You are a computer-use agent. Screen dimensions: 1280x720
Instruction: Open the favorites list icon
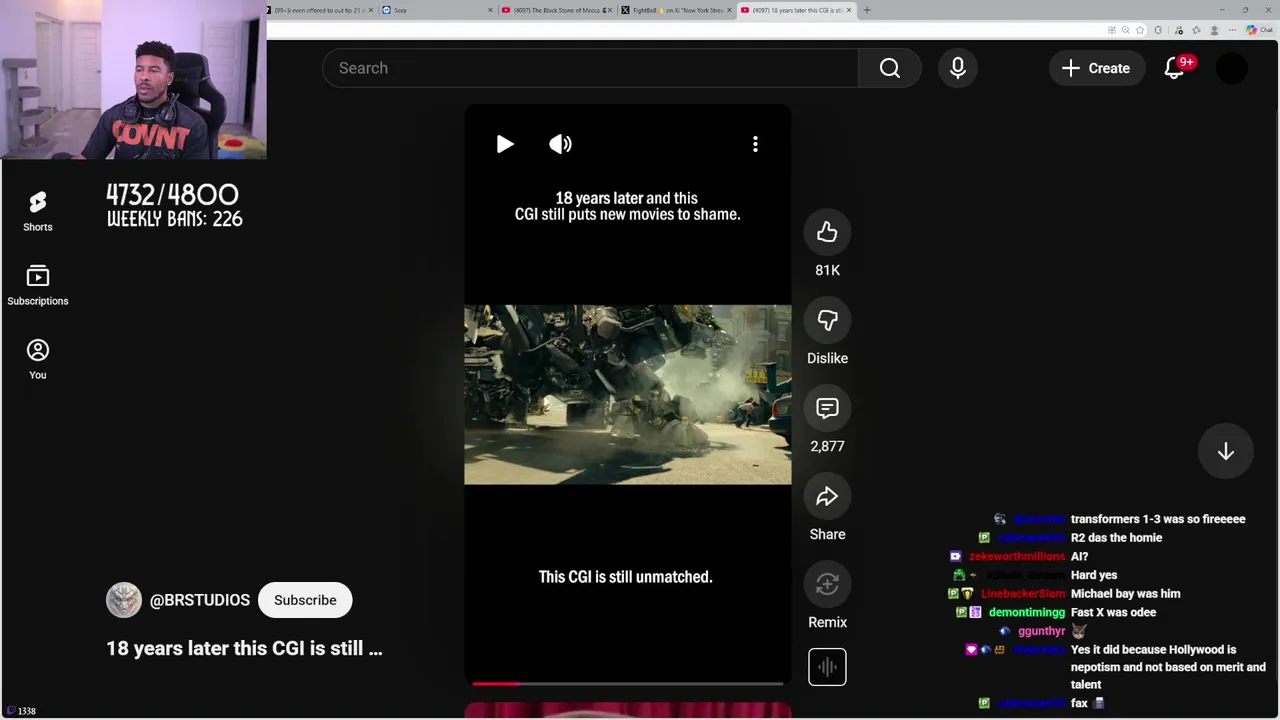[x=1196, y=30]
